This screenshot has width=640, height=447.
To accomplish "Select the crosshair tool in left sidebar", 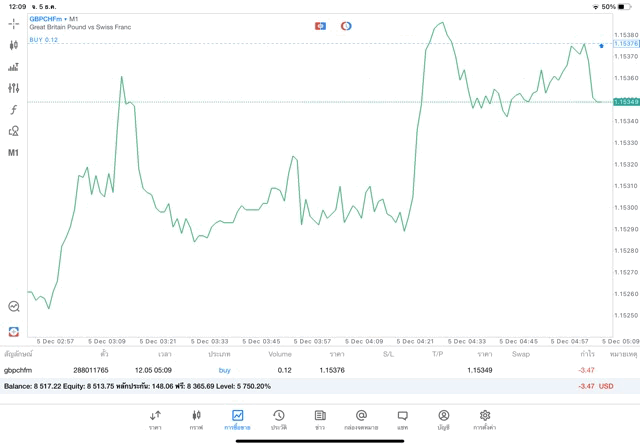I will point(13,24).
